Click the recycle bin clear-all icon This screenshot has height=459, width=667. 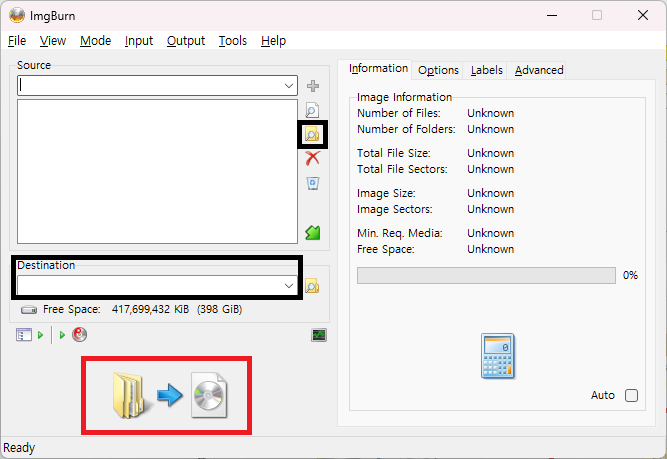click(x=313, y=183)
